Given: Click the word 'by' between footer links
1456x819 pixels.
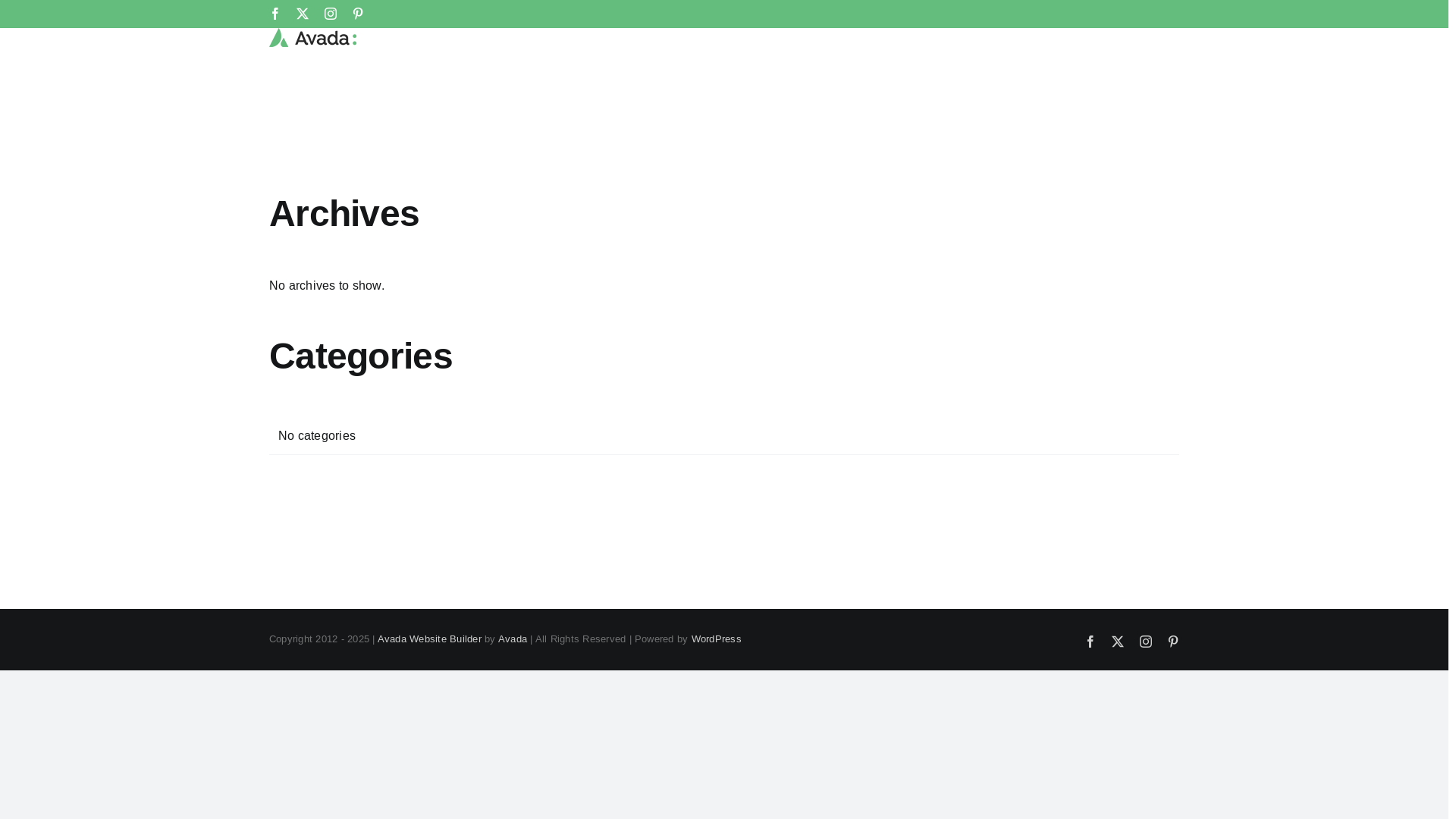Looking at the screenshot, I should coord(490,639).
